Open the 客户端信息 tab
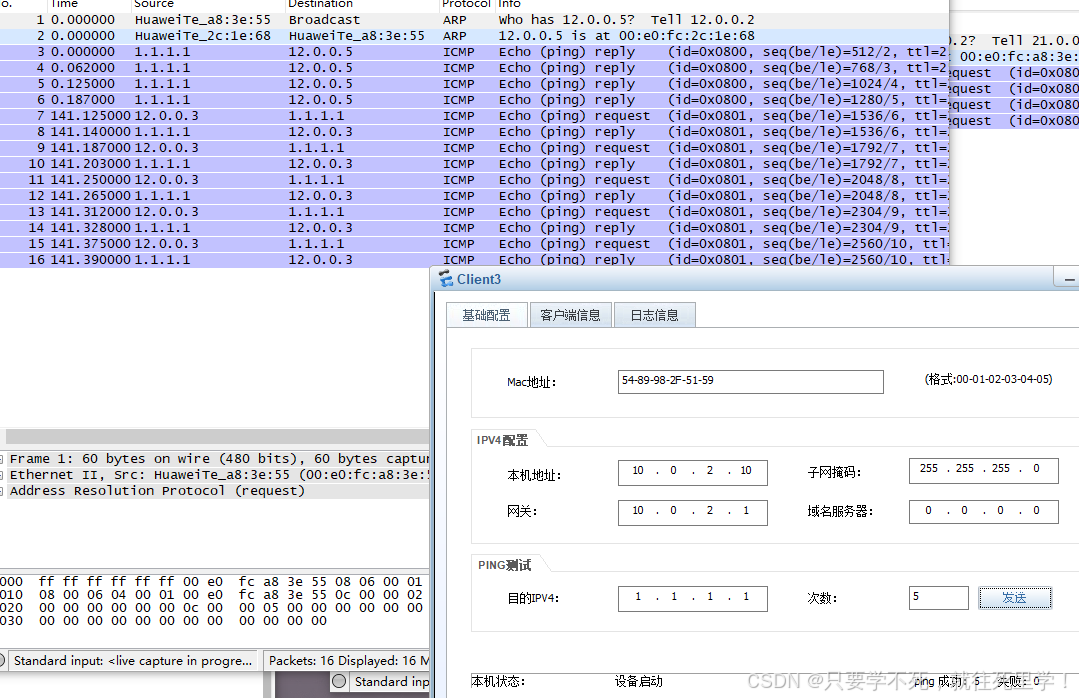 pos(570,315)
